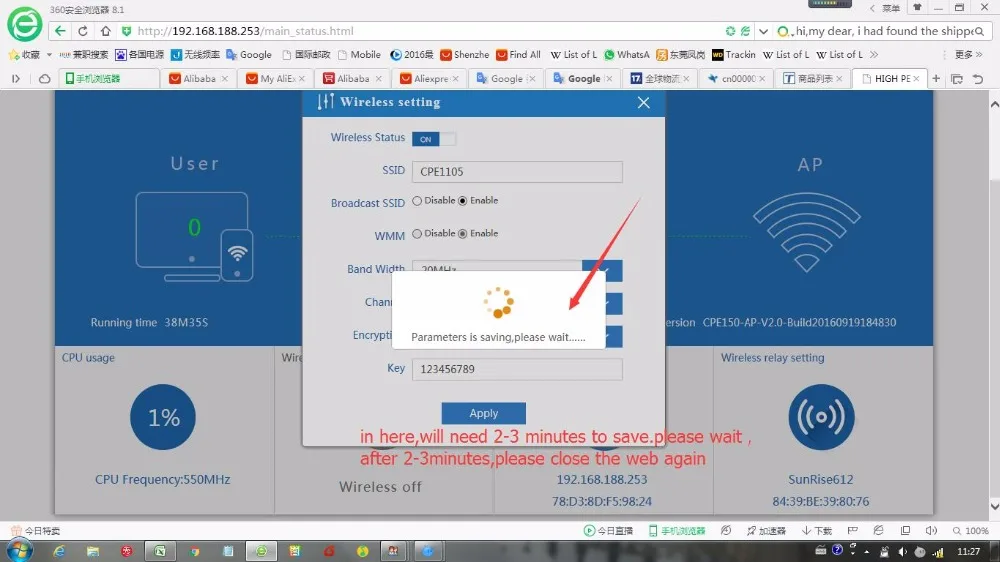Open the 手机浏览器 status bar item
The width and height of the screenshot is (1000, 562).
click(x=677, y=531)
